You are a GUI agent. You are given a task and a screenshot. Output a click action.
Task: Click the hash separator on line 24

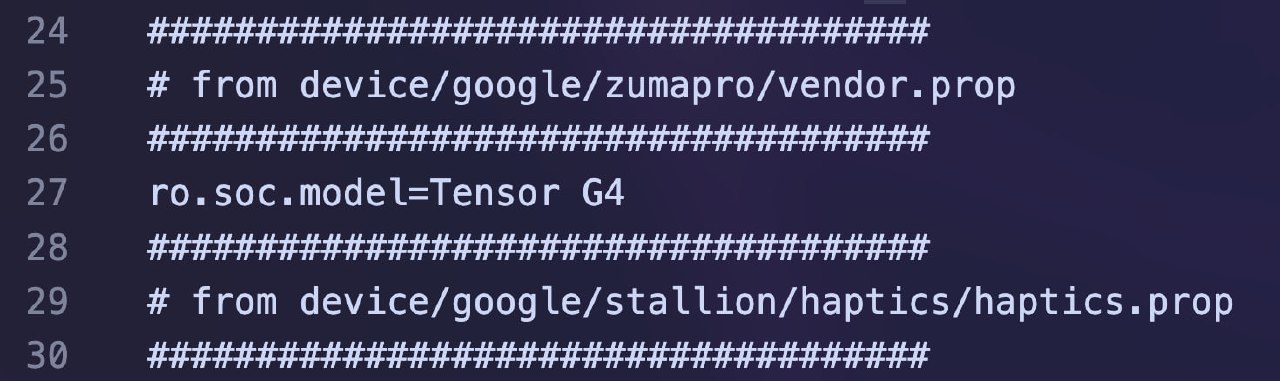click(539, 31)
